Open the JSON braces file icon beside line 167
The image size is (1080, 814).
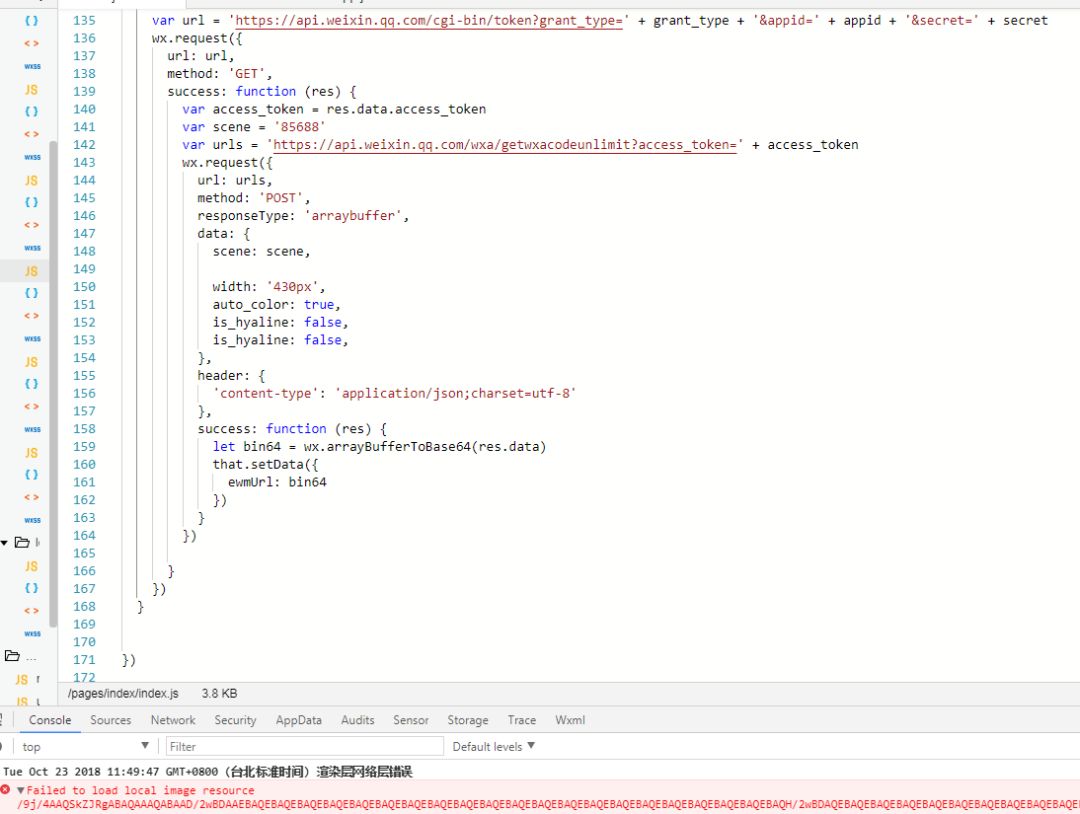pos(31,588)
